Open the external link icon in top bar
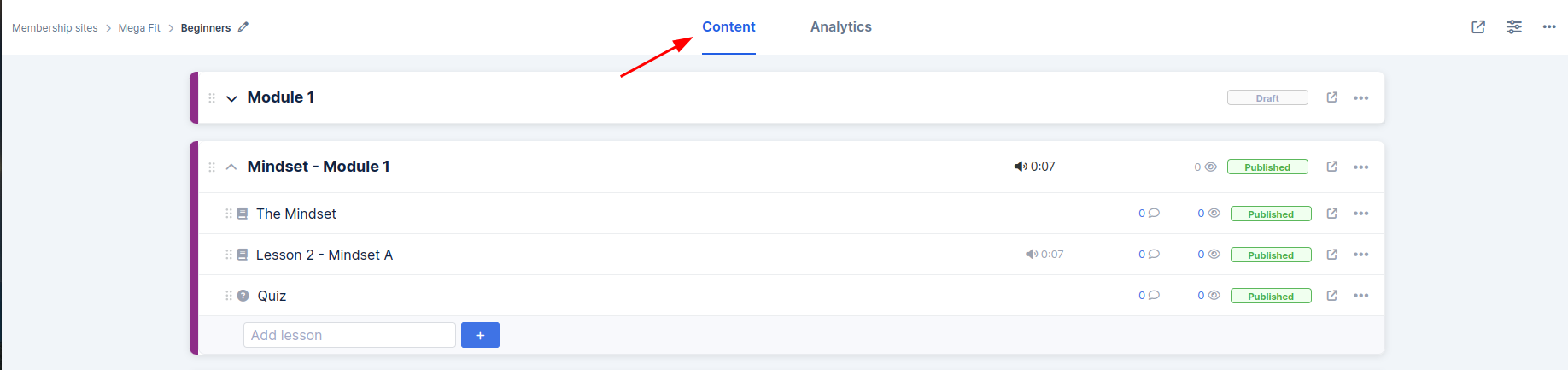This screenshot has width=1568, height=370. click(x=1478, y=27)
